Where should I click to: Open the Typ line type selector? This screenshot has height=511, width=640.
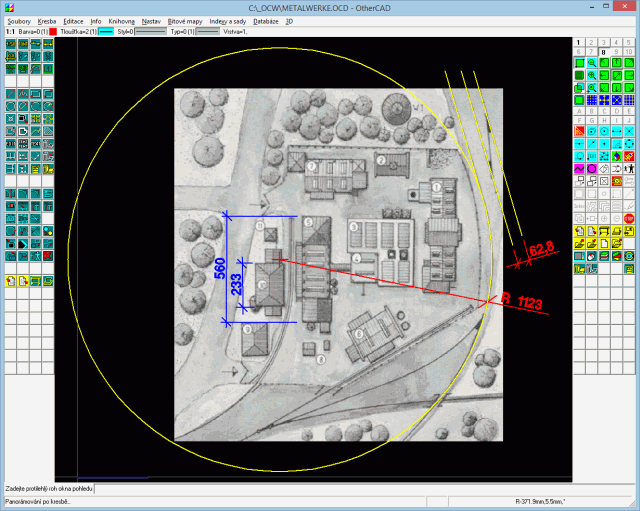[207, 31]
